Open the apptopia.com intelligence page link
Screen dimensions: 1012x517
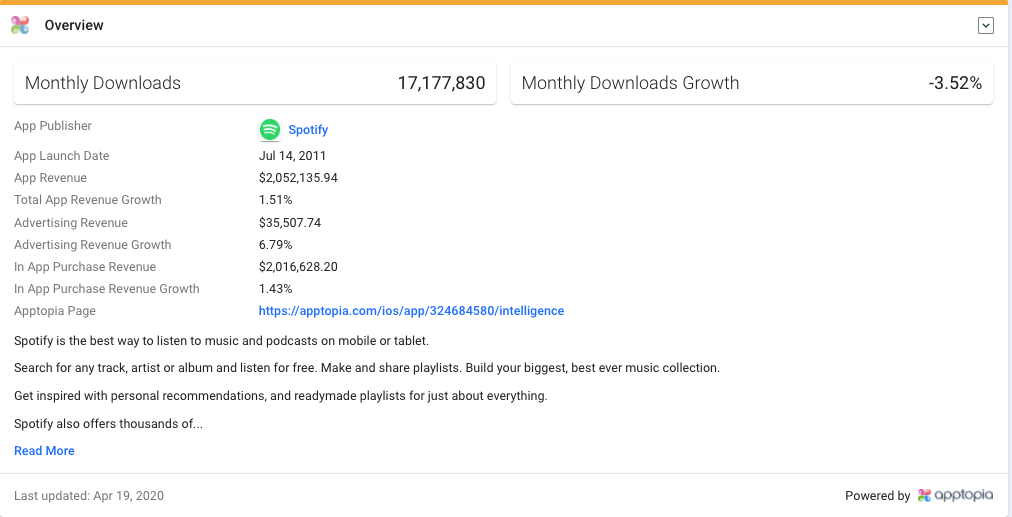[x=411, y=310]
